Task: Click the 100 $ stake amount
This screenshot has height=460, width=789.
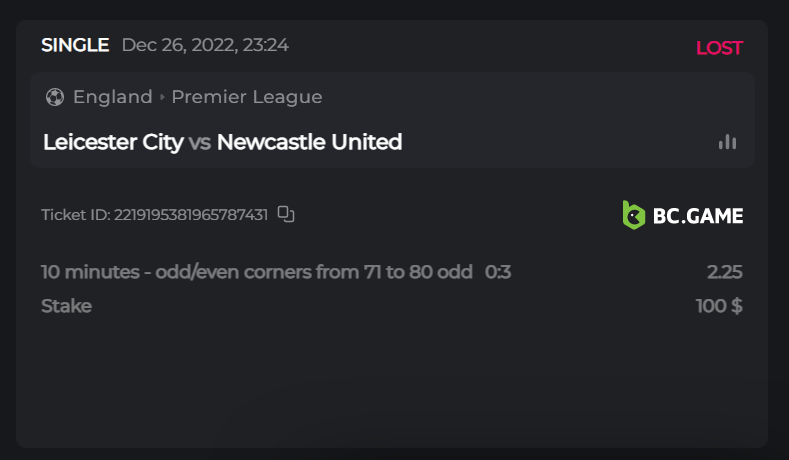Action: click(719, 306)
